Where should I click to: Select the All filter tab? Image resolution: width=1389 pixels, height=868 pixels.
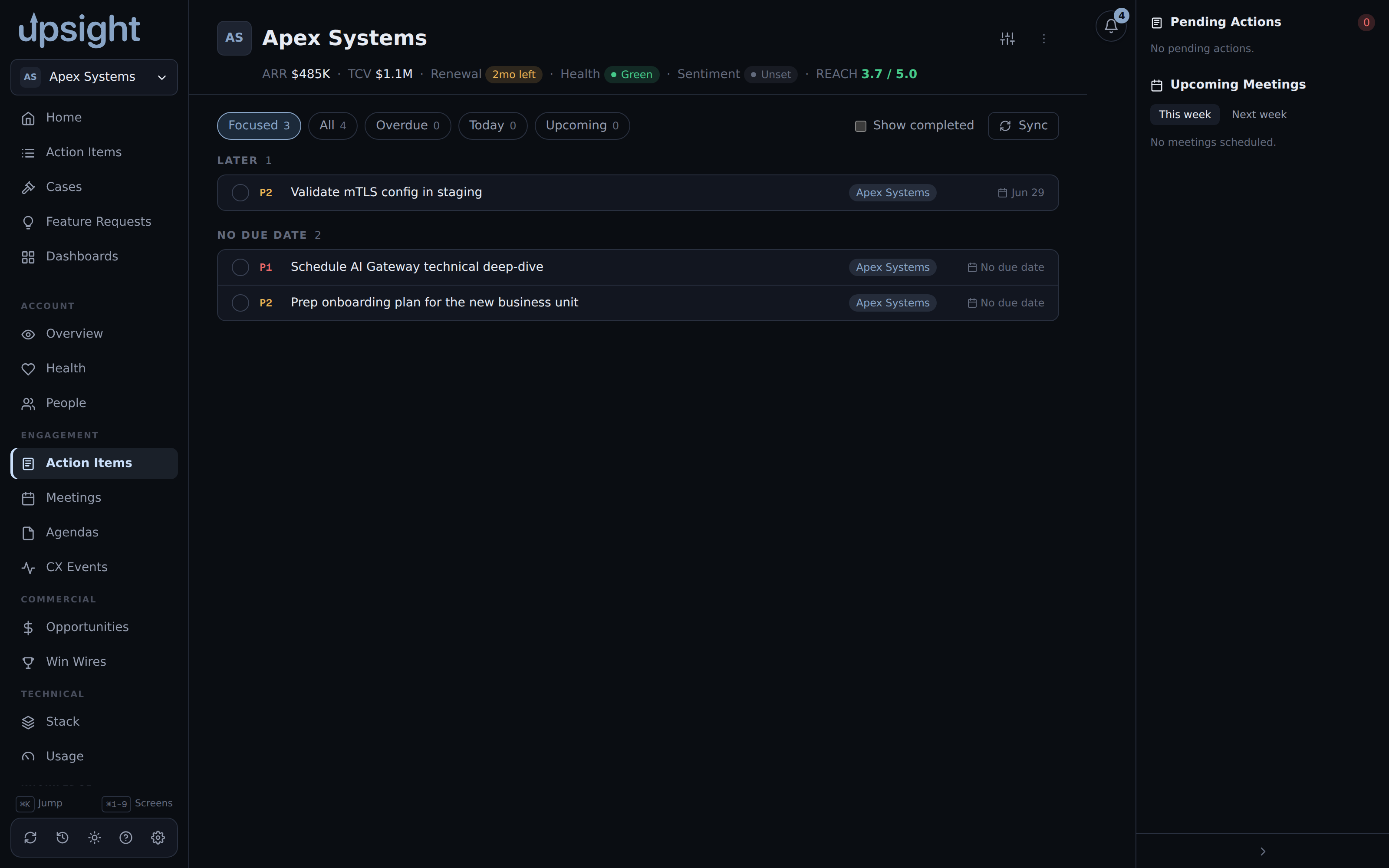tap(333, 126)
